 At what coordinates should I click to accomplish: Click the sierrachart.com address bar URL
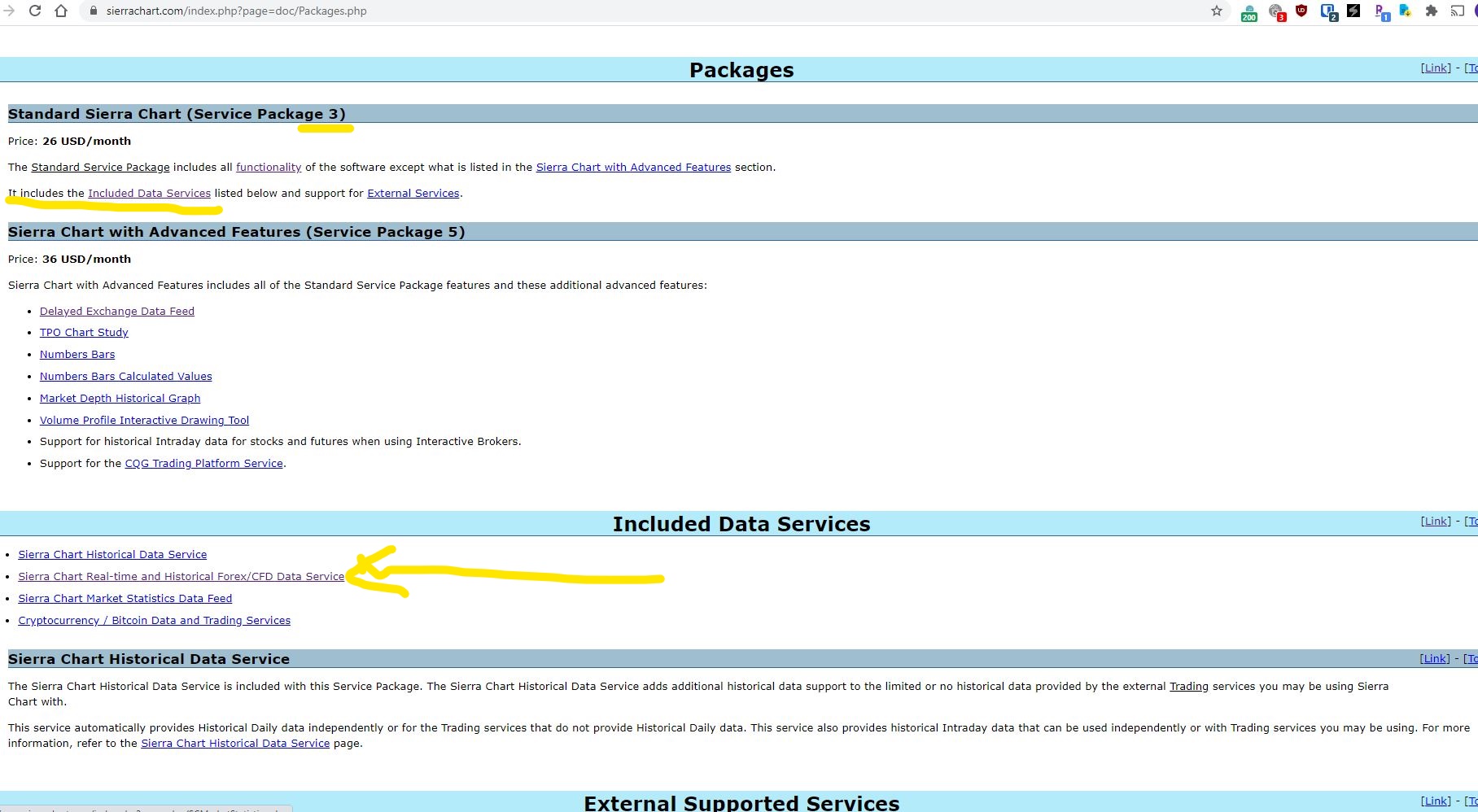pyautogui.click(x=236, y=11)
